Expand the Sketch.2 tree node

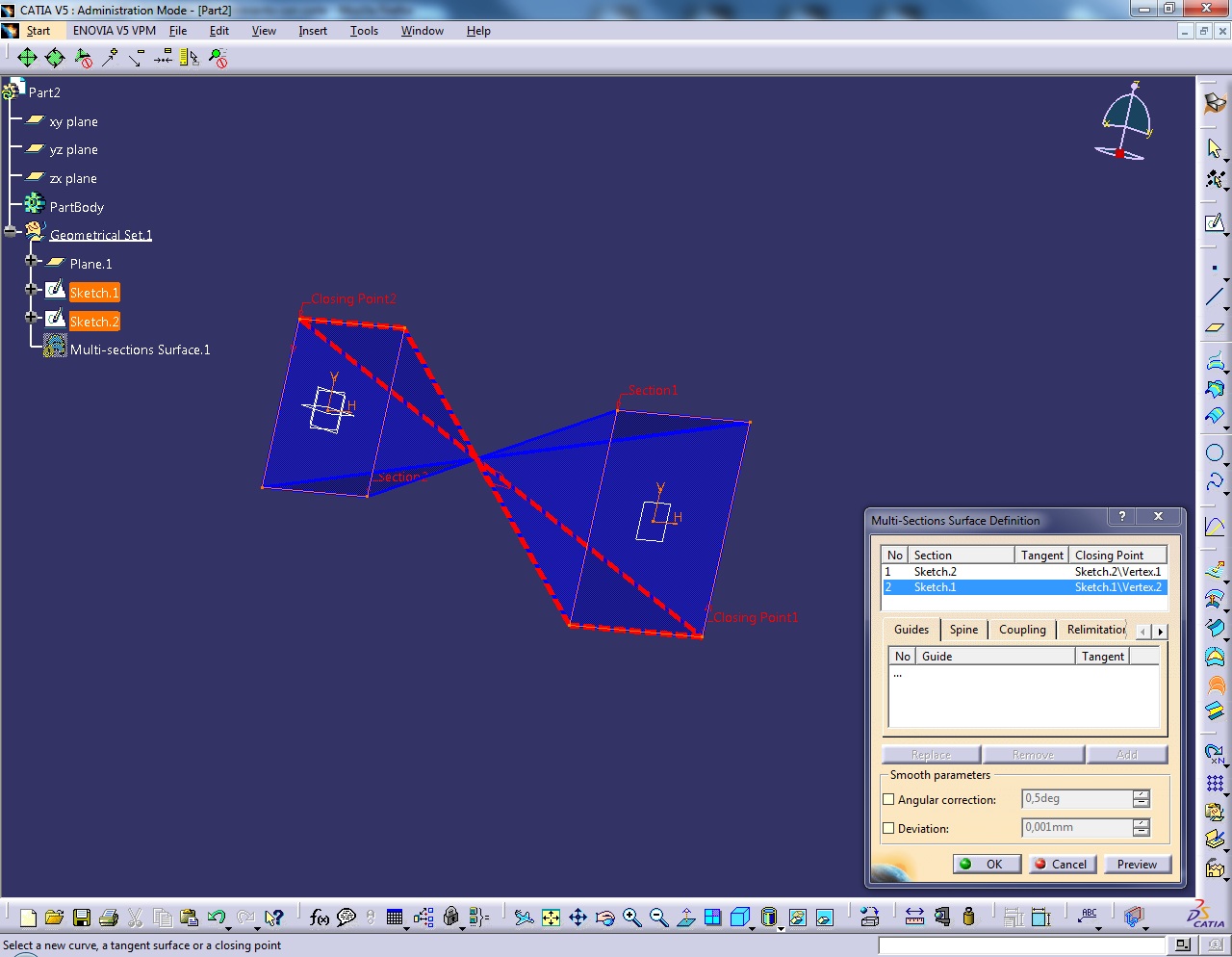[32, 317]
